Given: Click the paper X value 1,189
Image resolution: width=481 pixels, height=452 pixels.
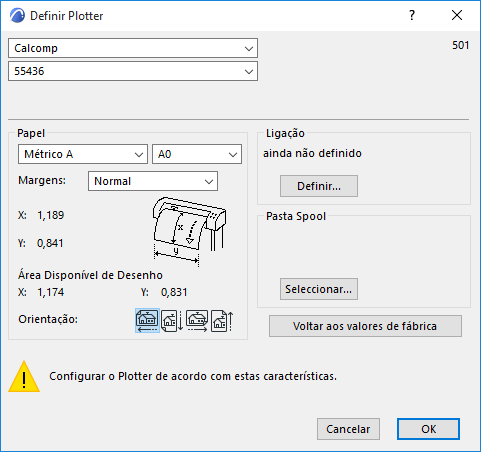Looking at the screenshot, I should click(51, 215).
